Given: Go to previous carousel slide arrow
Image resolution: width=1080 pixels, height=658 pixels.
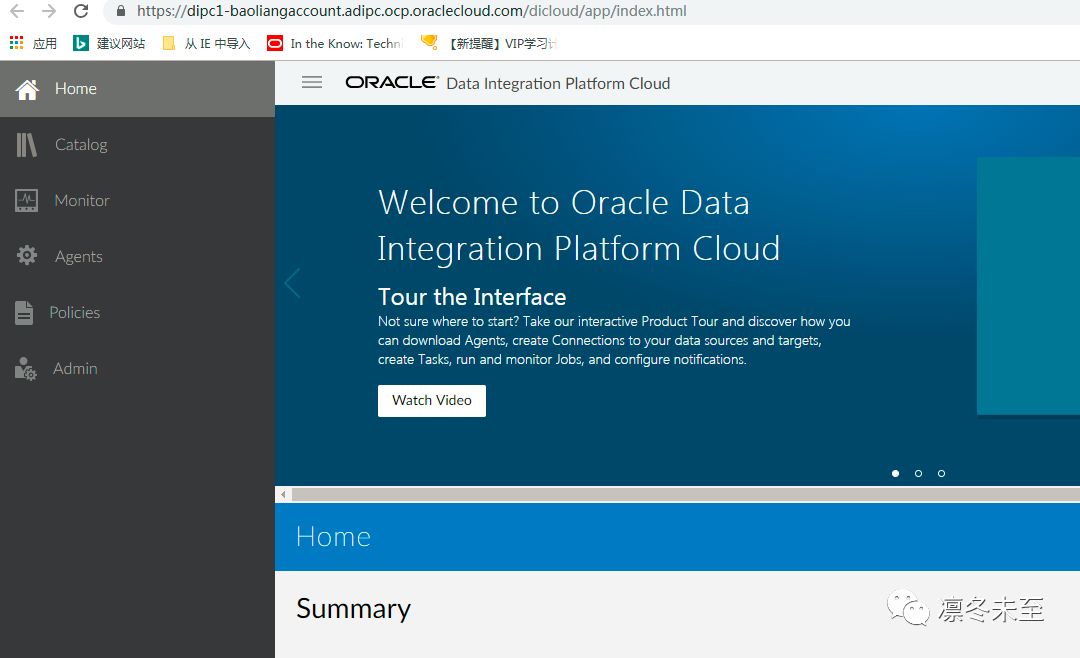Looking at the screenshot, I should pos(293,282).
